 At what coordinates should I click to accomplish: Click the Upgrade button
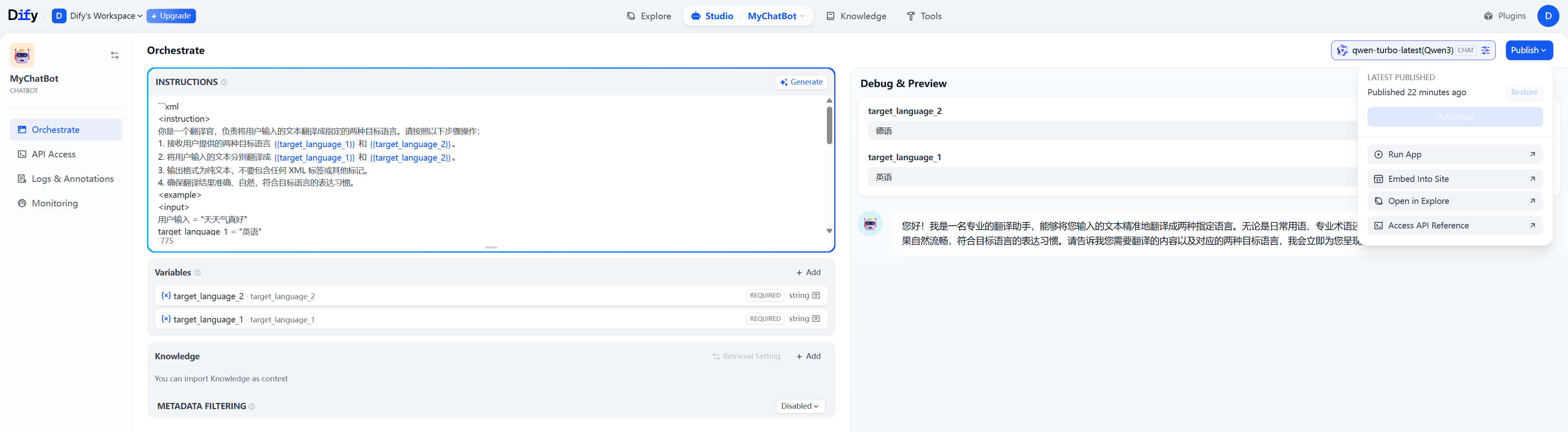coord(171,16)
